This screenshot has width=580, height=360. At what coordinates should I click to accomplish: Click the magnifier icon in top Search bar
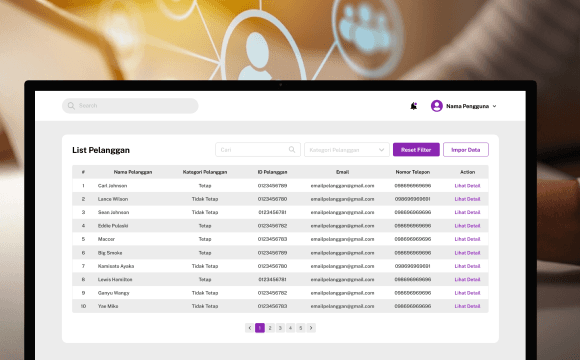pyautogui.click(x=71, y=106)
